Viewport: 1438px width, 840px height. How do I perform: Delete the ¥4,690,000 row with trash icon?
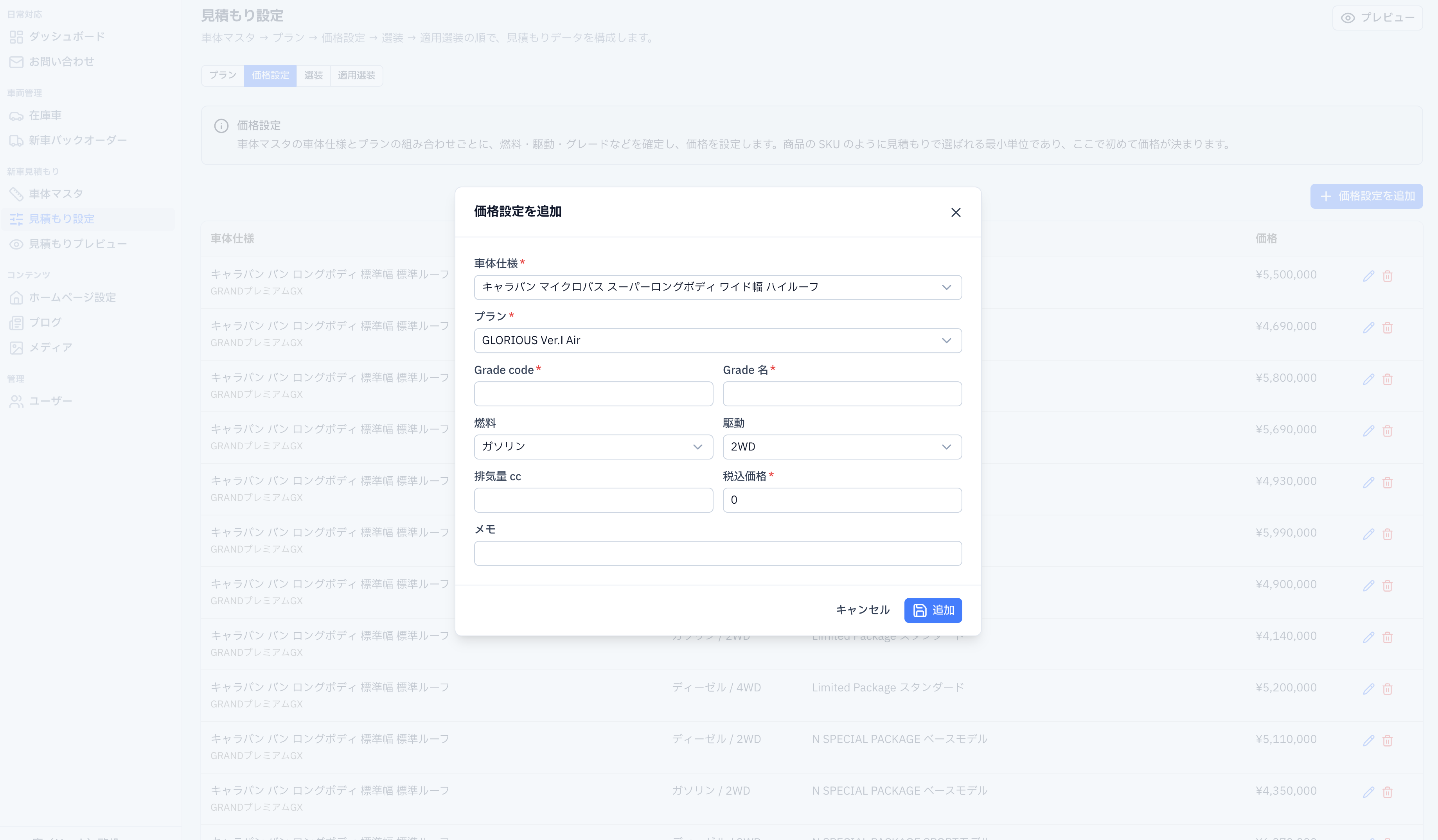tap(1387, 328)
